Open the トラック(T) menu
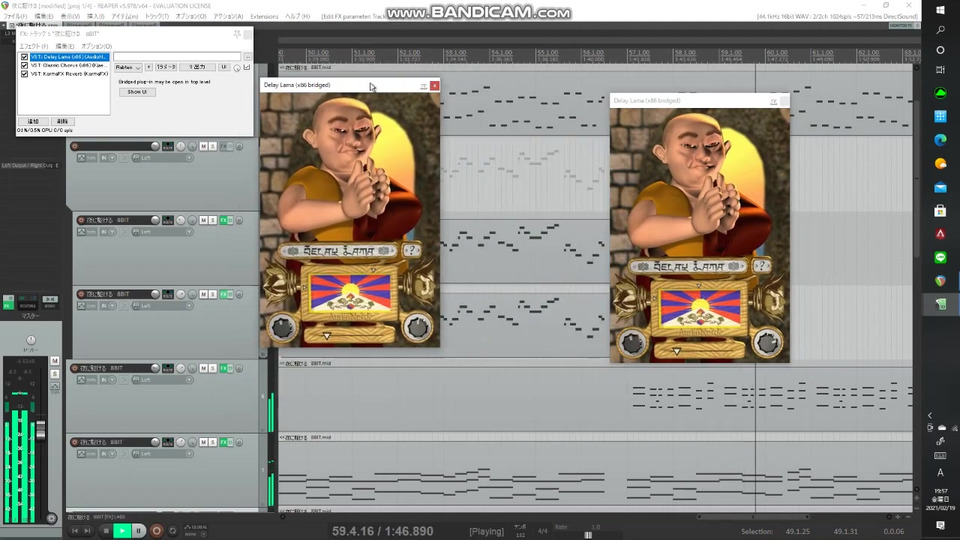 tap(157, 17)
